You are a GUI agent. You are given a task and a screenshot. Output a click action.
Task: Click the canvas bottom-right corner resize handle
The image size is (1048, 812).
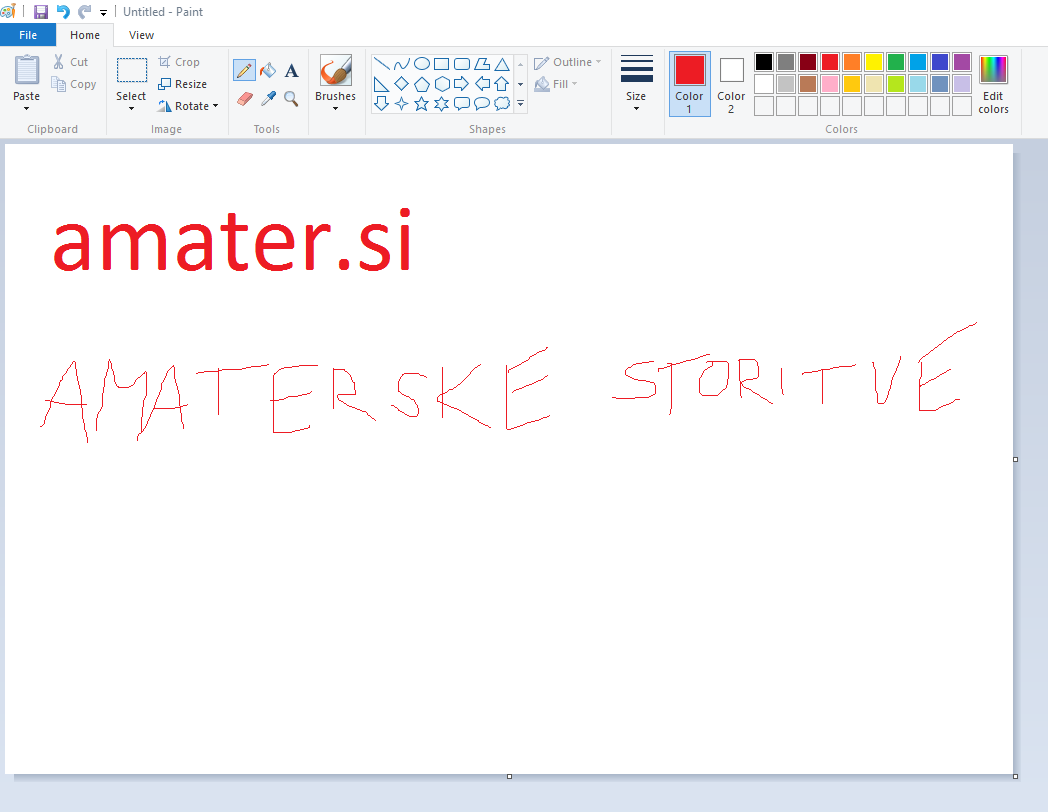[1015, 776]
